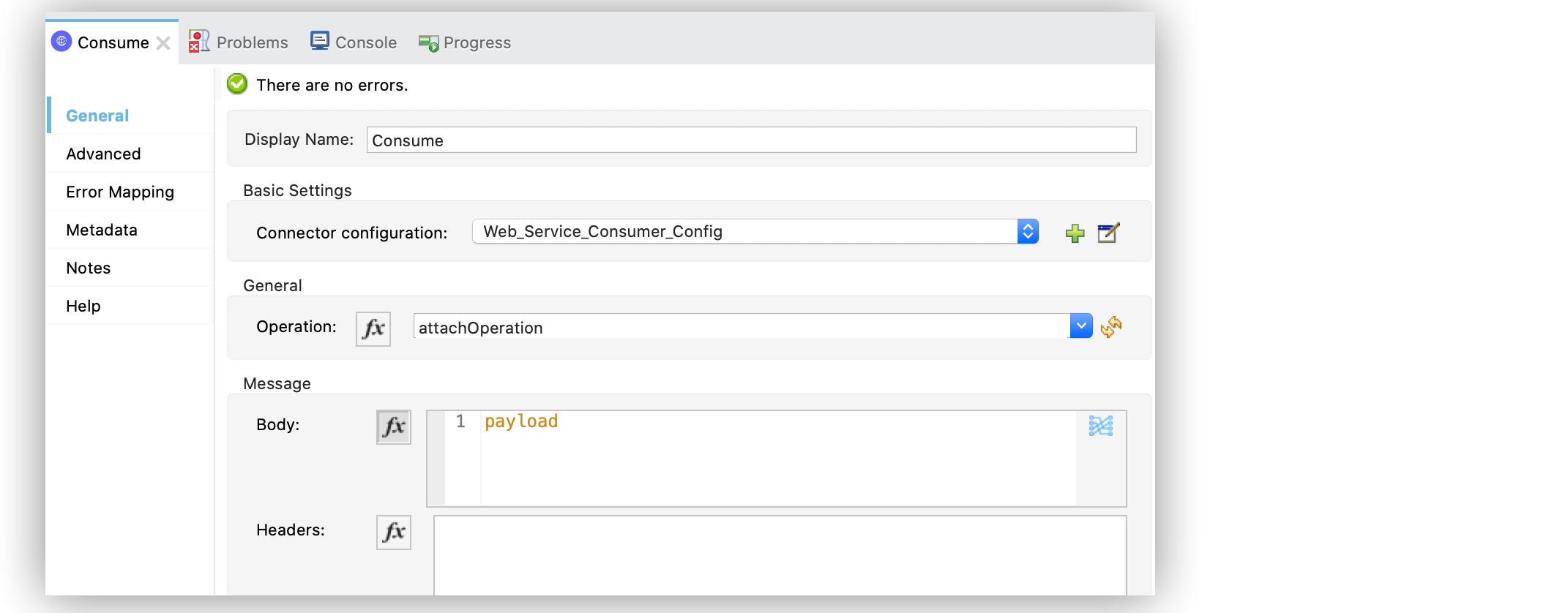The width and height of the screenshot is (1568, 613).
Task: Click the refresh operations icon
Action: (1111, 326)
